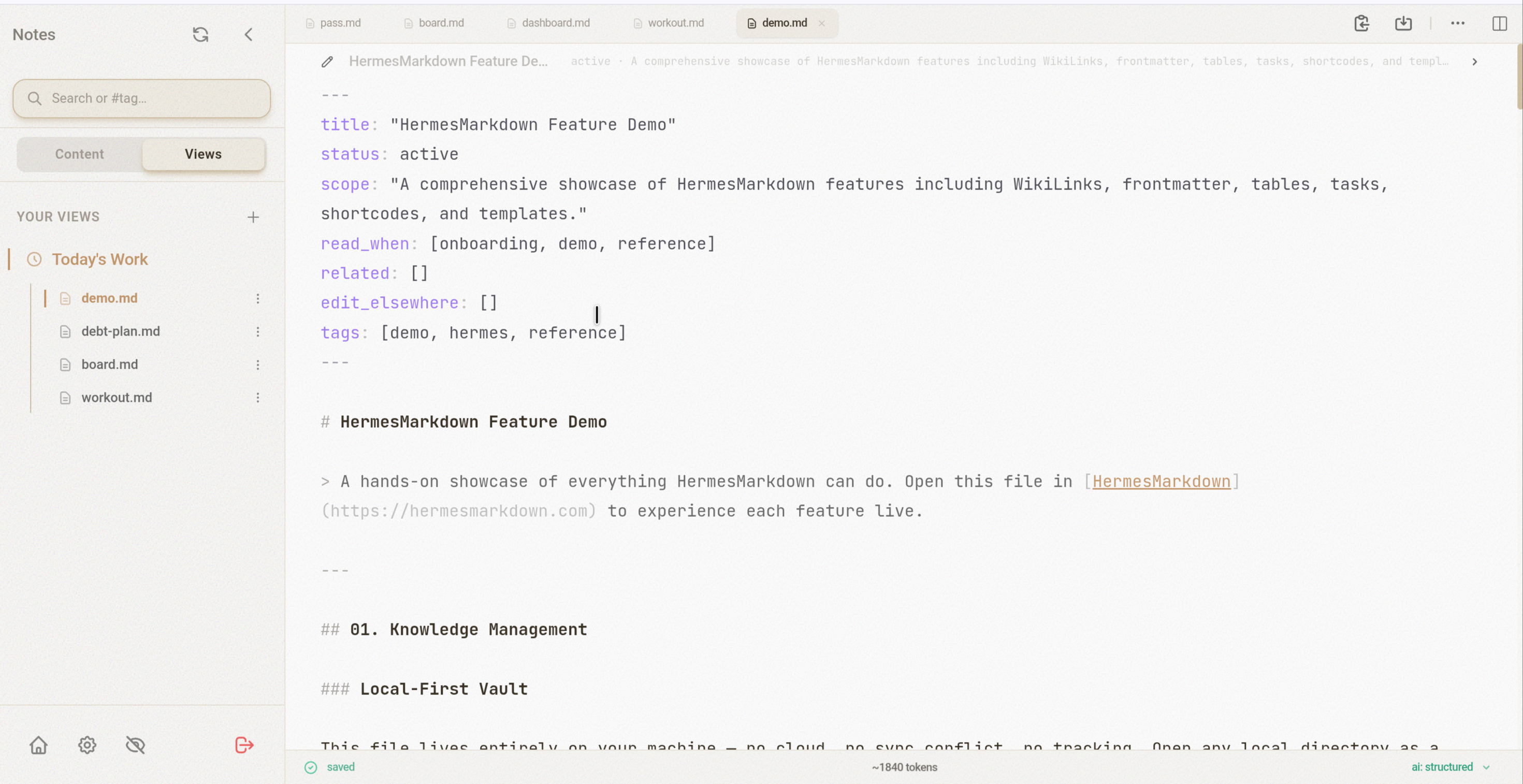Click the pencil edit icon in header
This screenshot has height=784, width=1523.
[x=327, y=62]
